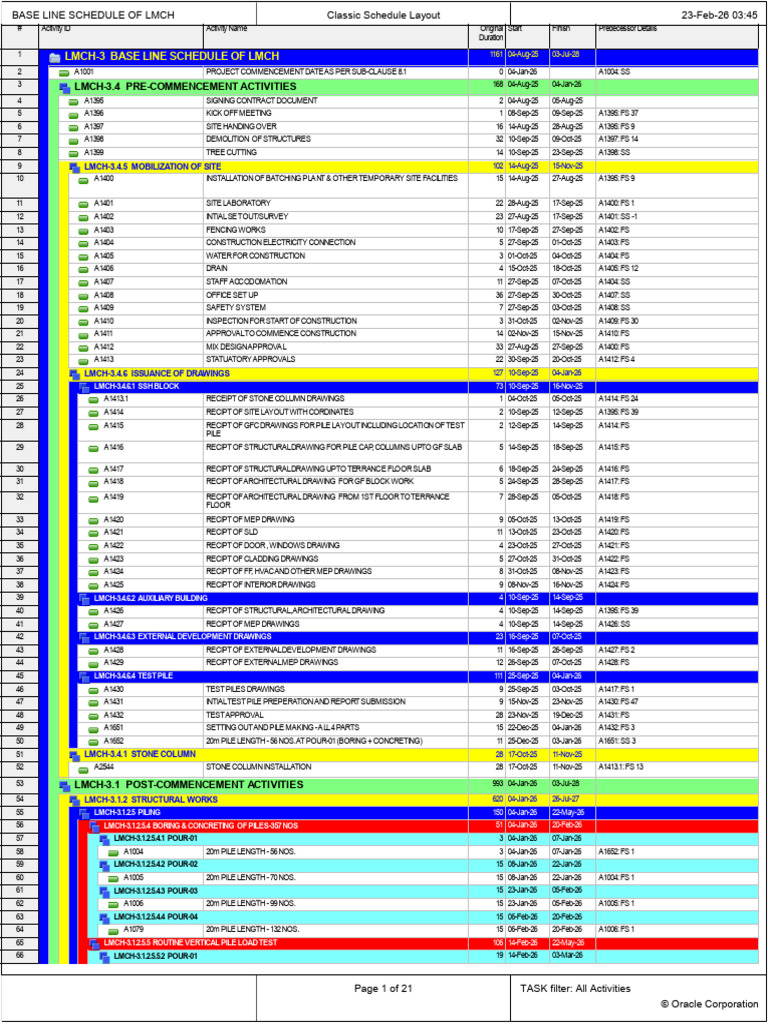Click the WBS icon for SSH BLOCK
This screenshot has height=1024, width=768.
point(84,387)
